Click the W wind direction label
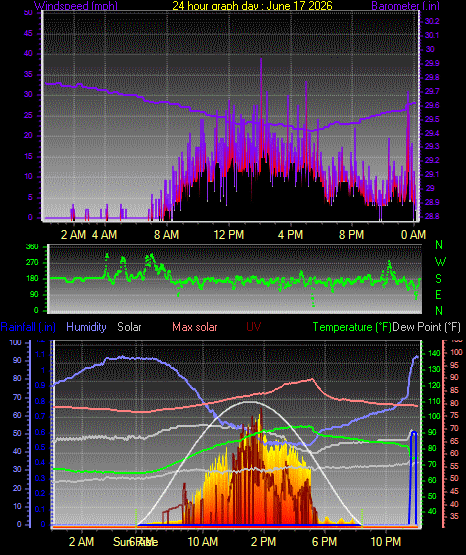The width and height of the screenshot is (466, 555). click(x=440, y=262)
